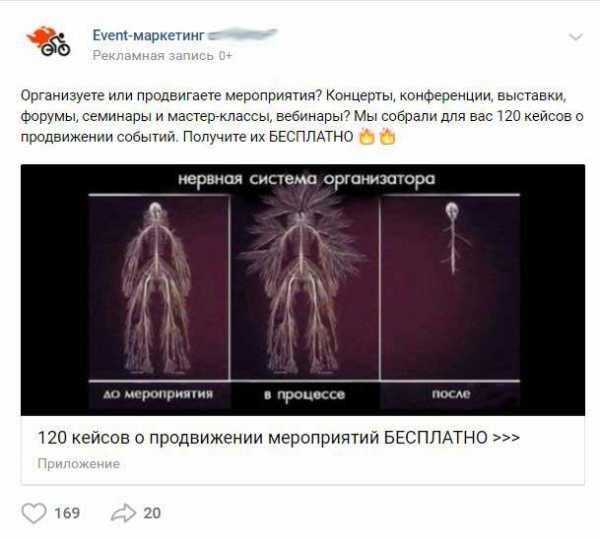Click the Рекламная запись 0+ label

[162, 56]
